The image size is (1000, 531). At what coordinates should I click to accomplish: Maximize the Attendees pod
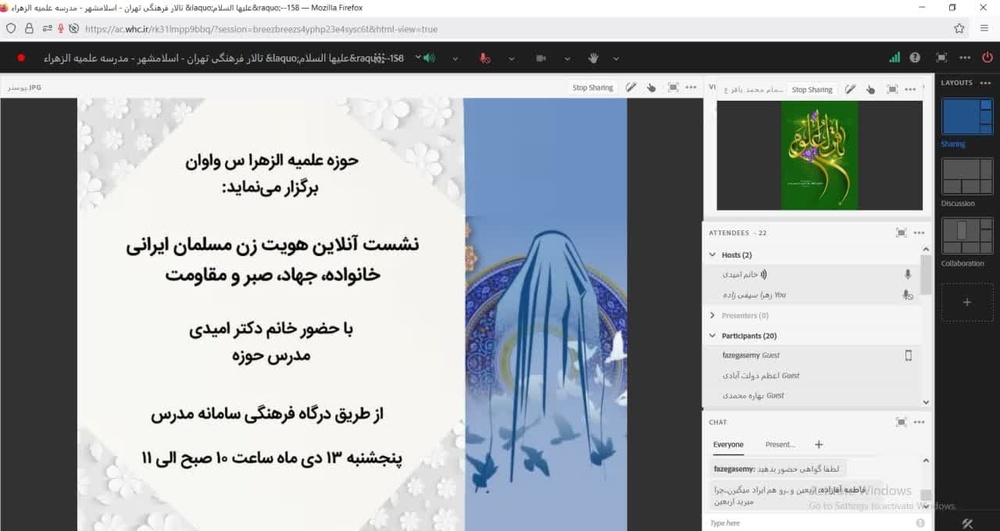(901, 233)
